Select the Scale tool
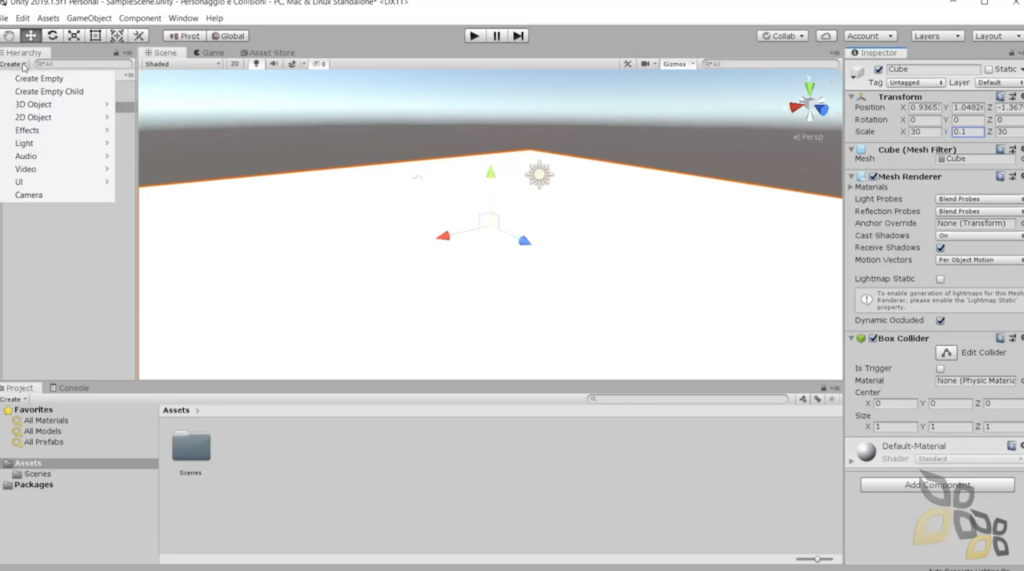Screen dimensions: 1024x571 74,36
